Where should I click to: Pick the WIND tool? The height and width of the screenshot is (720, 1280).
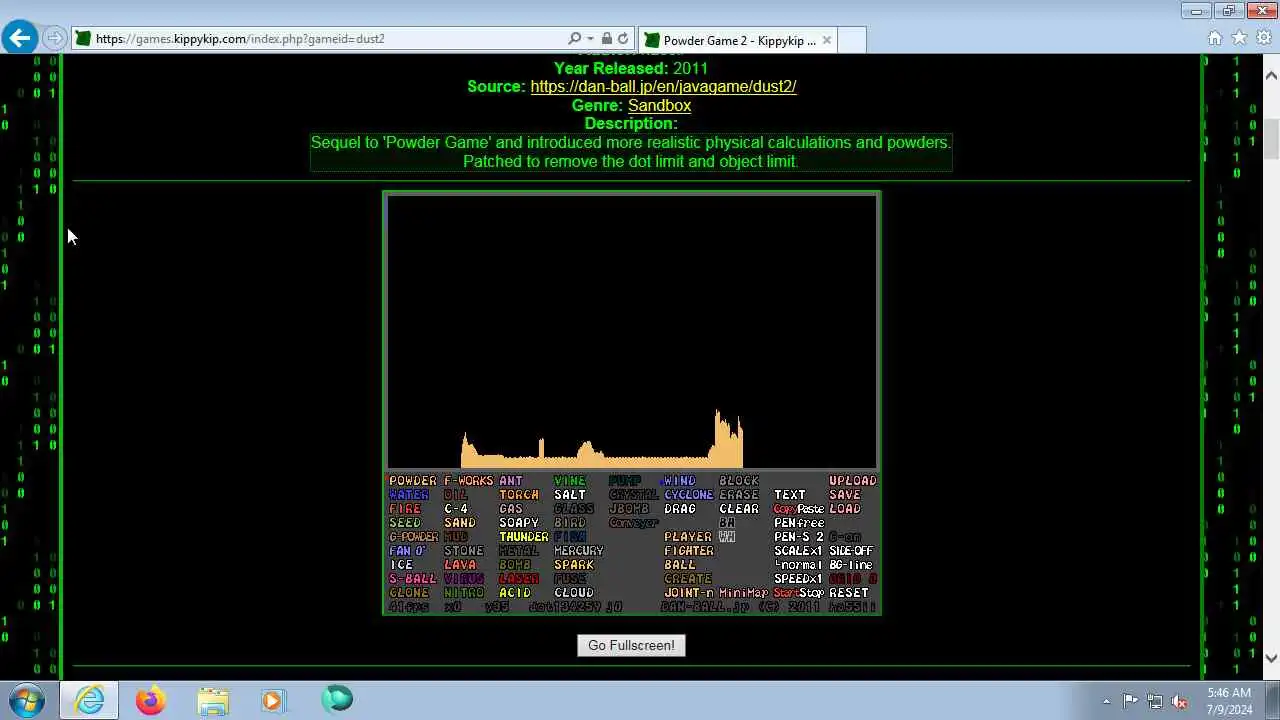coord(679,481)
